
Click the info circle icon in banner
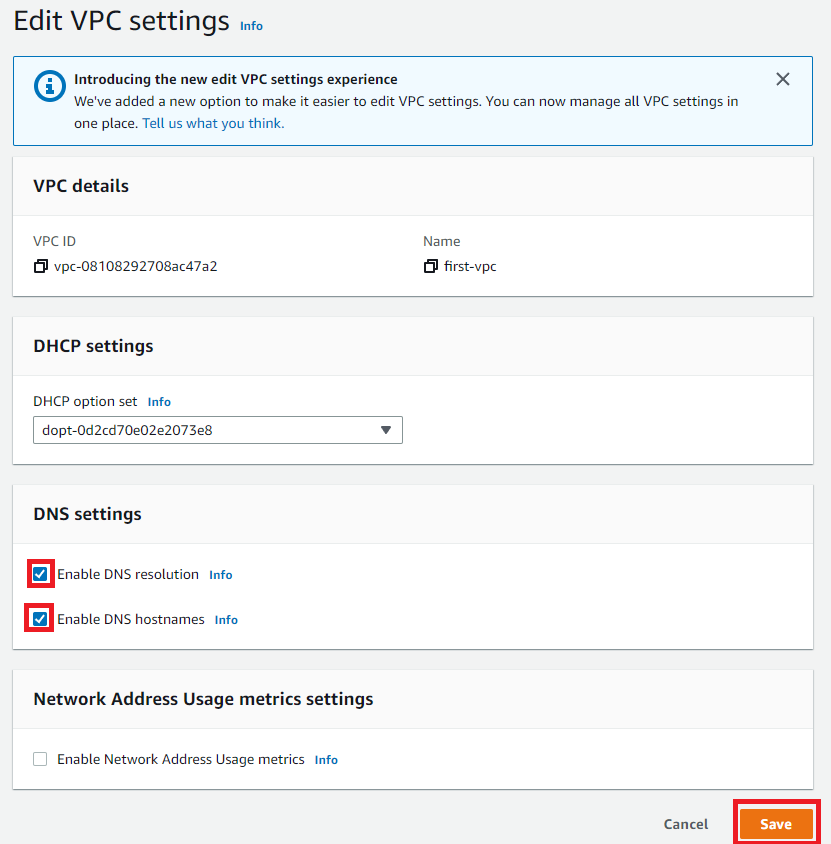50,86
